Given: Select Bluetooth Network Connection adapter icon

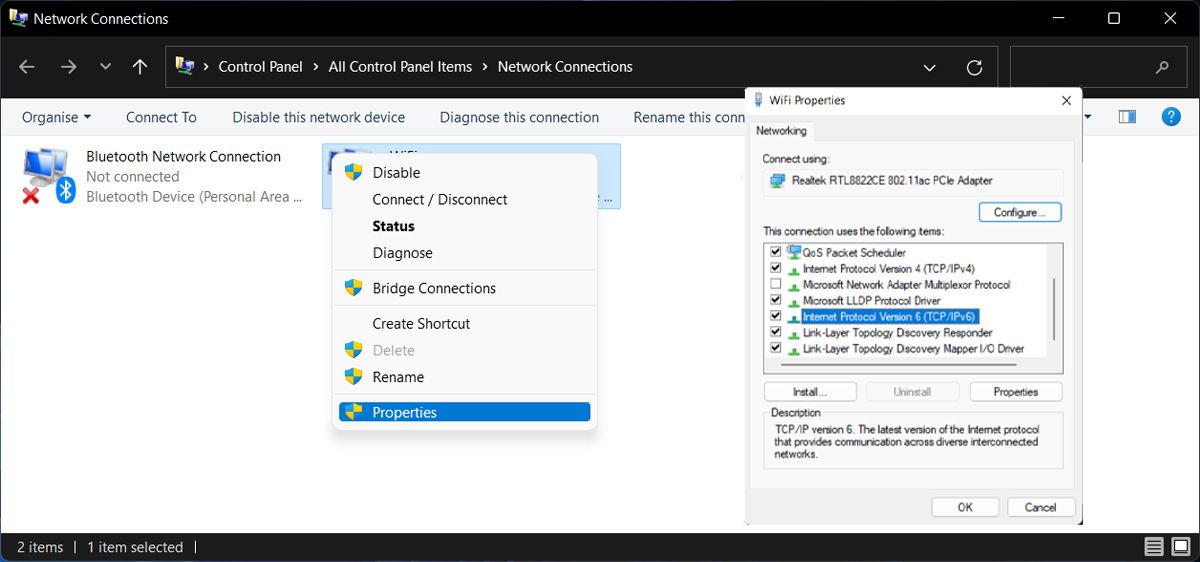Looking at the screenshot, I should [x=49, y=177].
